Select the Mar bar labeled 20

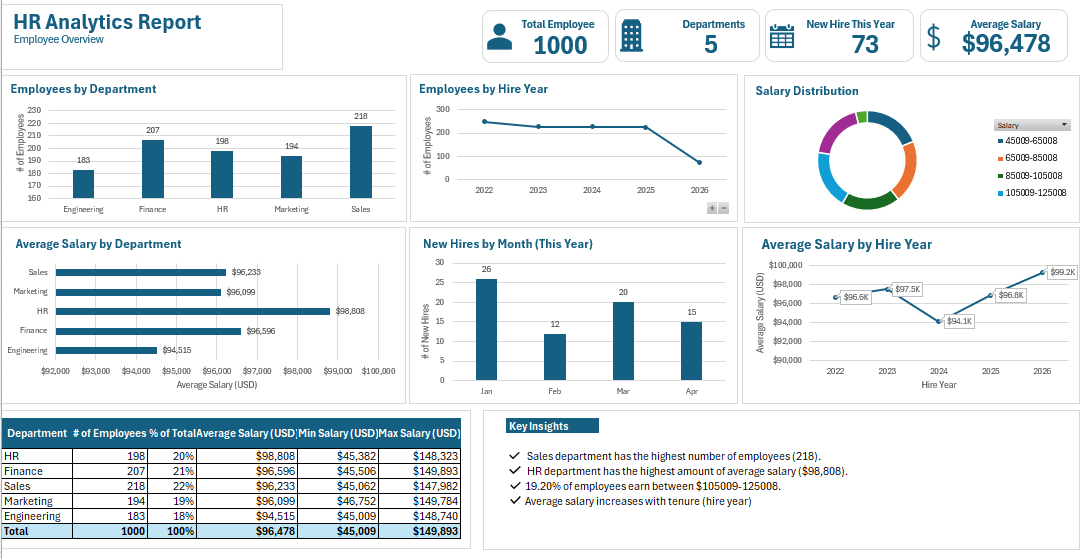[x=623, y=341]
